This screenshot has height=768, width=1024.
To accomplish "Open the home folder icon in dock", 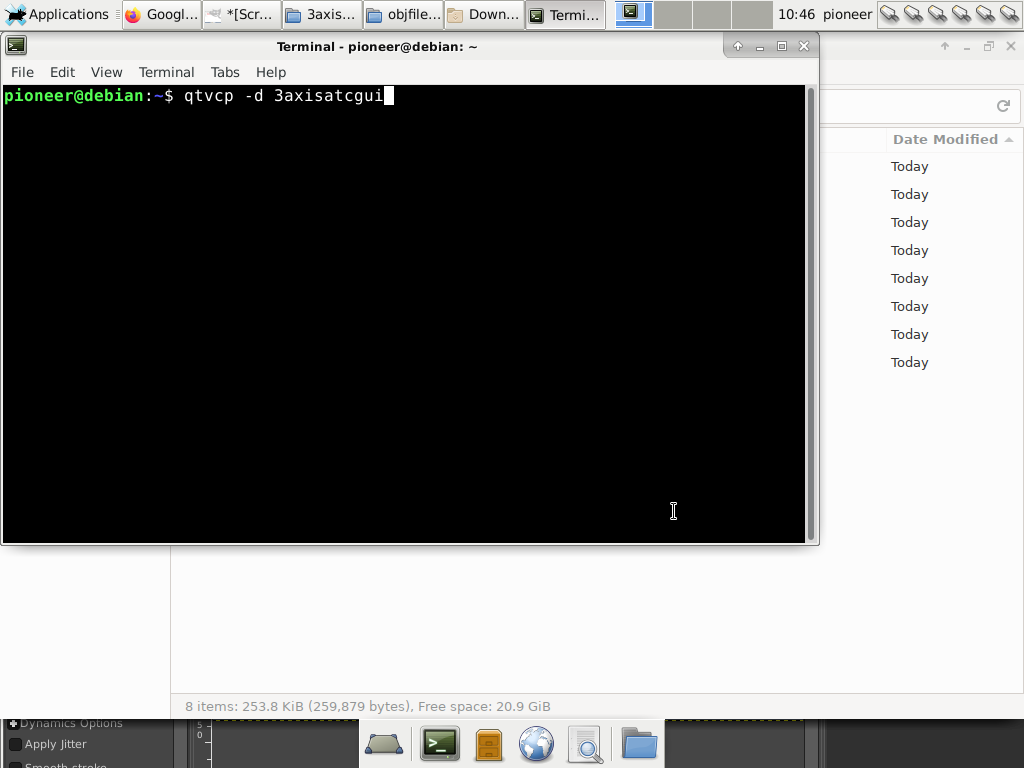I will pyautogui.click(x=639, y=744).
